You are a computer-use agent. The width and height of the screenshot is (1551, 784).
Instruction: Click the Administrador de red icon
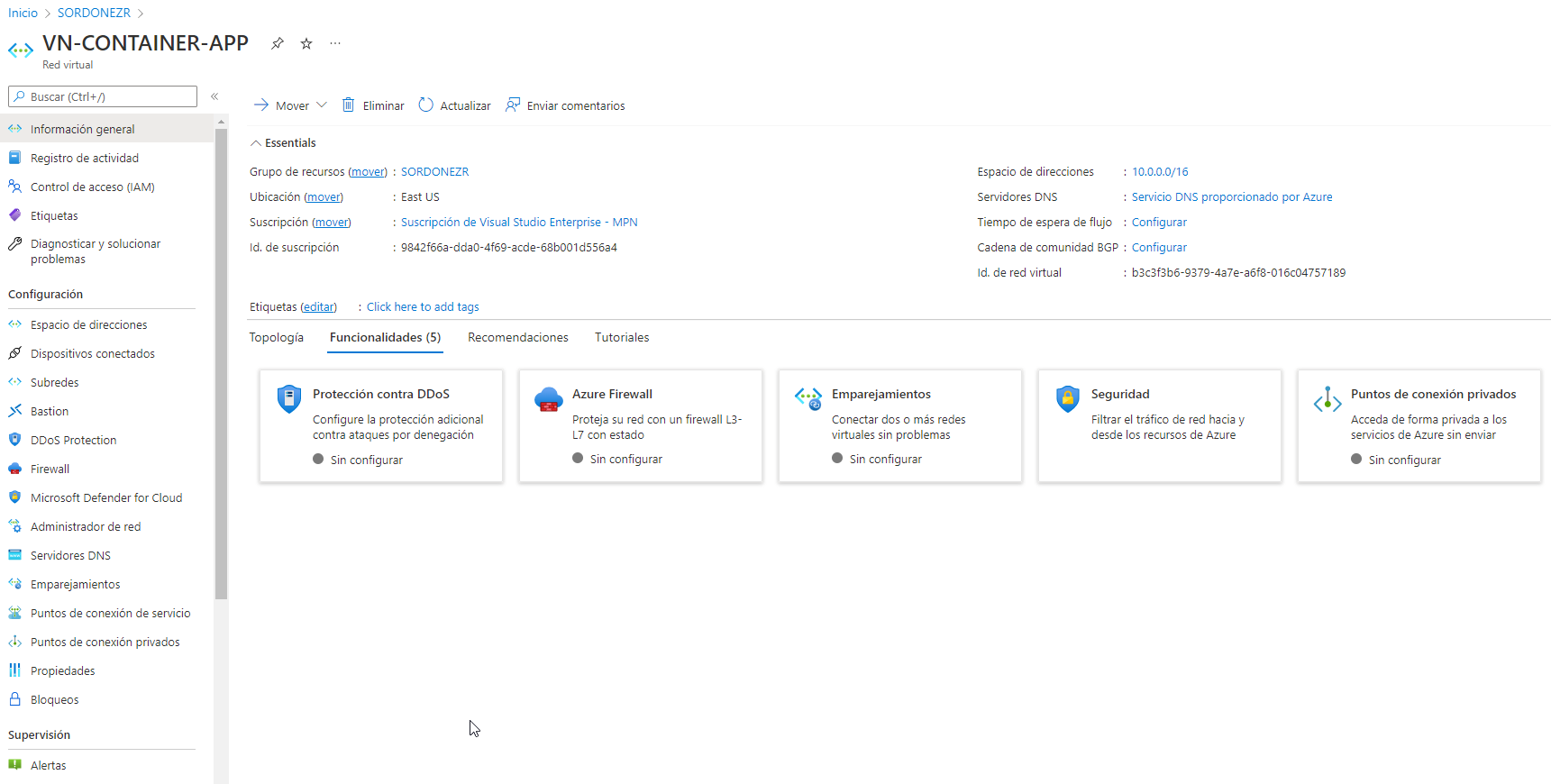[x=14, y=526]
